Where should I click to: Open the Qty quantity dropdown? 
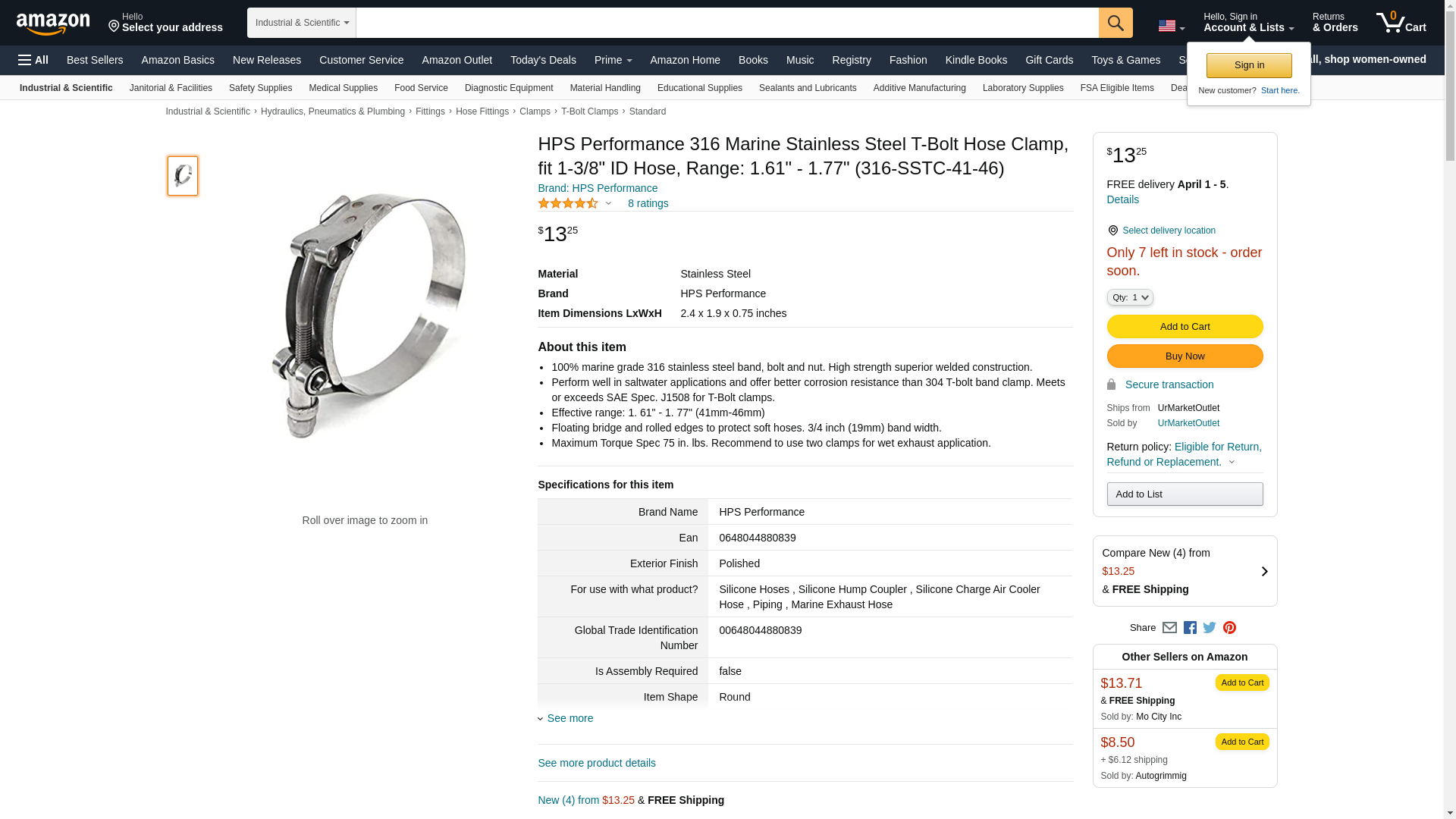(x=1129, y=297)
